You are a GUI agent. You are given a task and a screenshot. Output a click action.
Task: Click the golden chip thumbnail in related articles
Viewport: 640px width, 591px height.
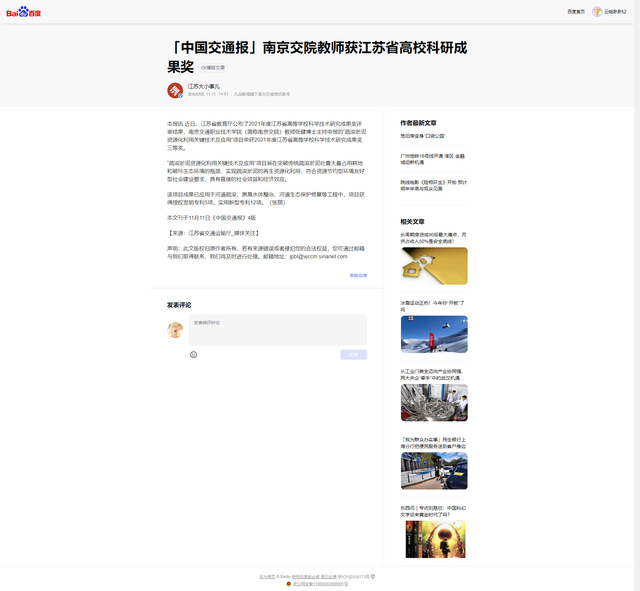[x=433, y=266]
